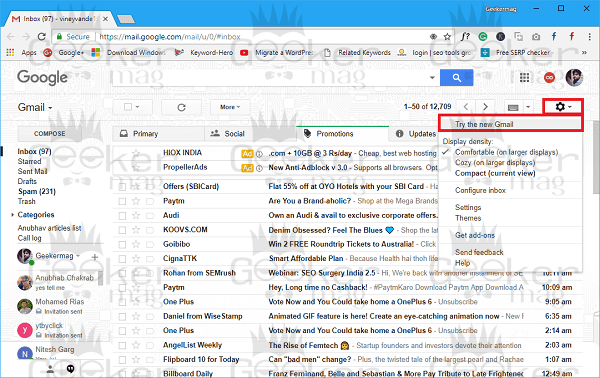Image resolution: width=600 pixels, height=378 pixels.
Task: Click the ad info icon for HIOX INDIA
Action: point(259,154)
